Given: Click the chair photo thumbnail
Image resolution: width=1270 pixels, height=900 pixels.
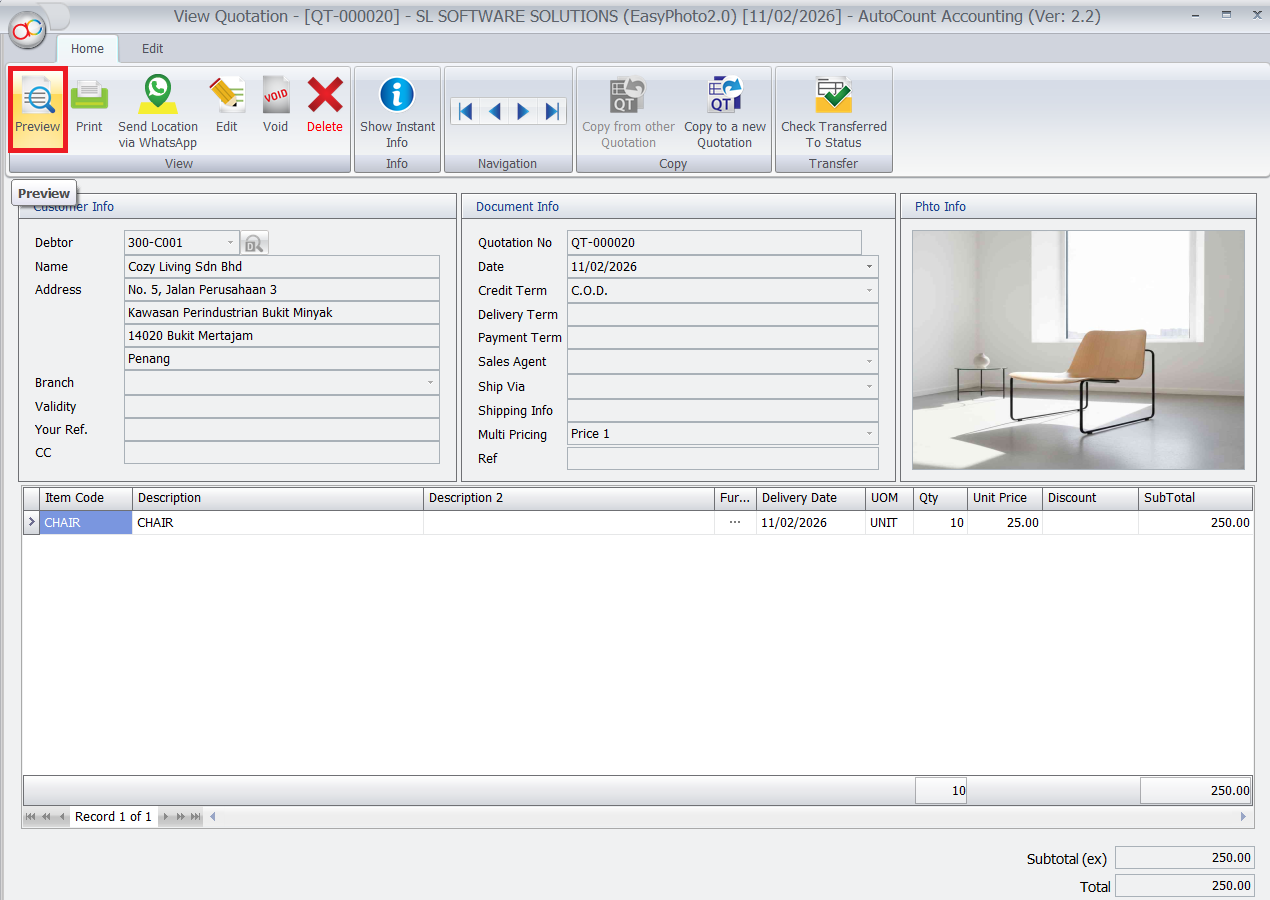Looking at the screenshot, I should click(1078, 350).
